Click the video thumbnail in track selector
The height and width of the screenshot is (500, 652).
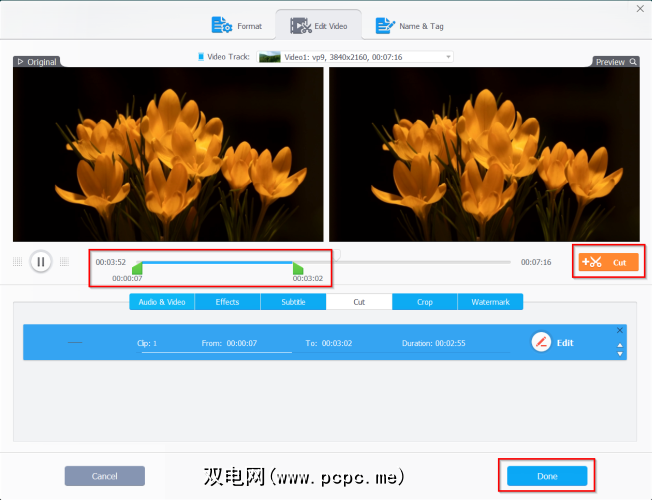(x=269, y=57)
